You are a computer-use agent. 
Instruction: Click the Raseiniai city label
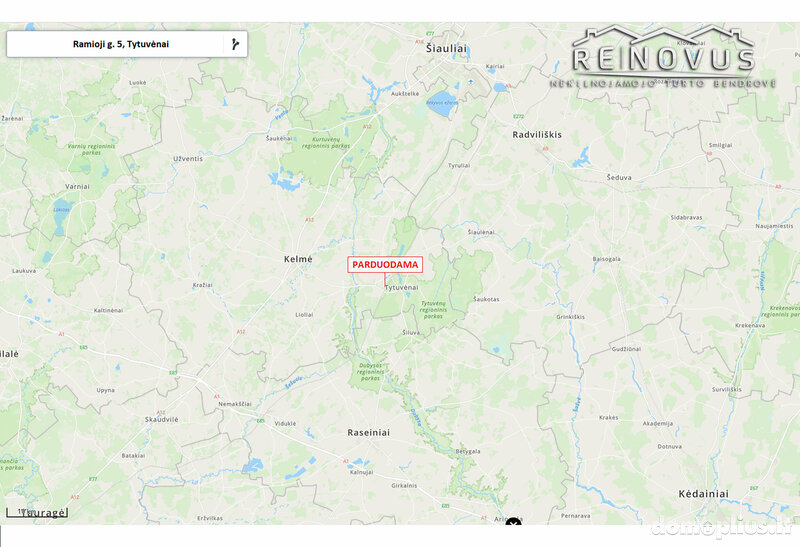(368, 433)
